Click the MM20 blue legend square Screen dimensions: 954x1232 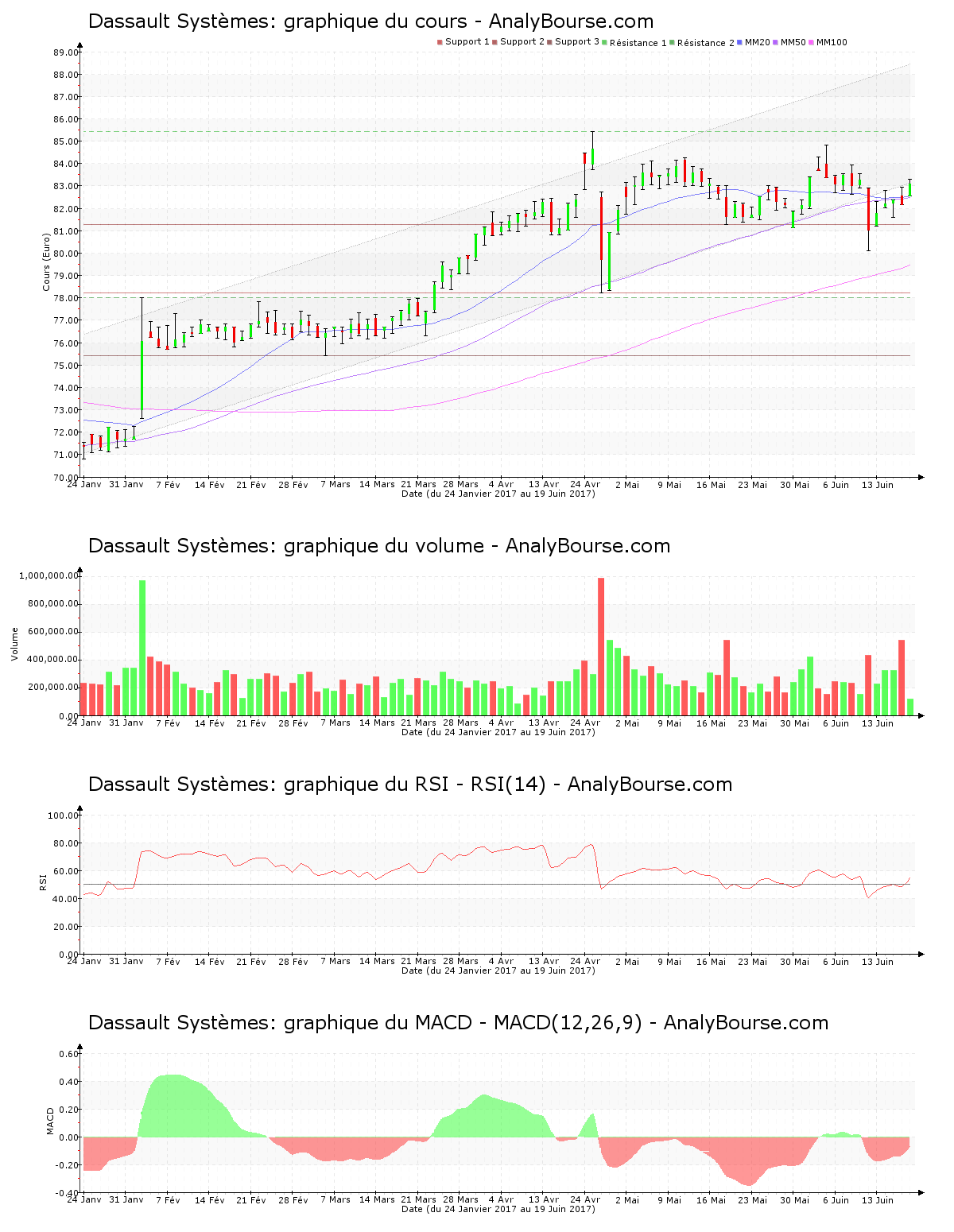coord(740,42)
